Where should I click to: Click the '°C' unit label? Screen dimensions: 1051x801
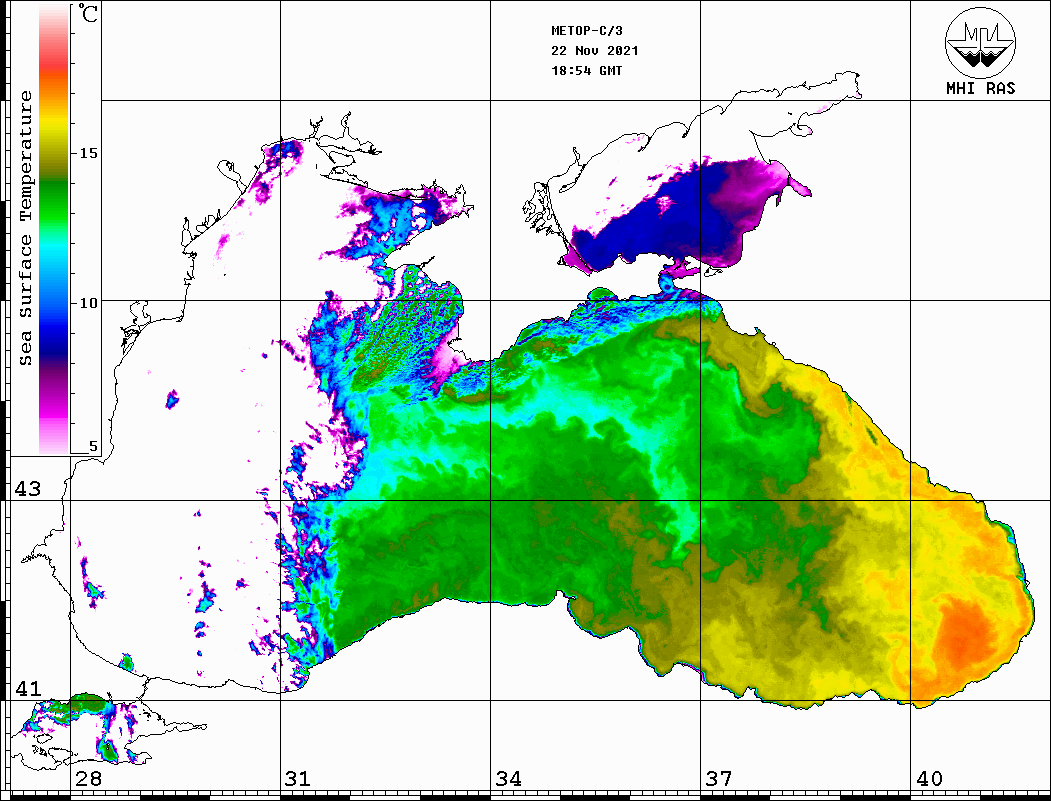click(x=88, y=13)
